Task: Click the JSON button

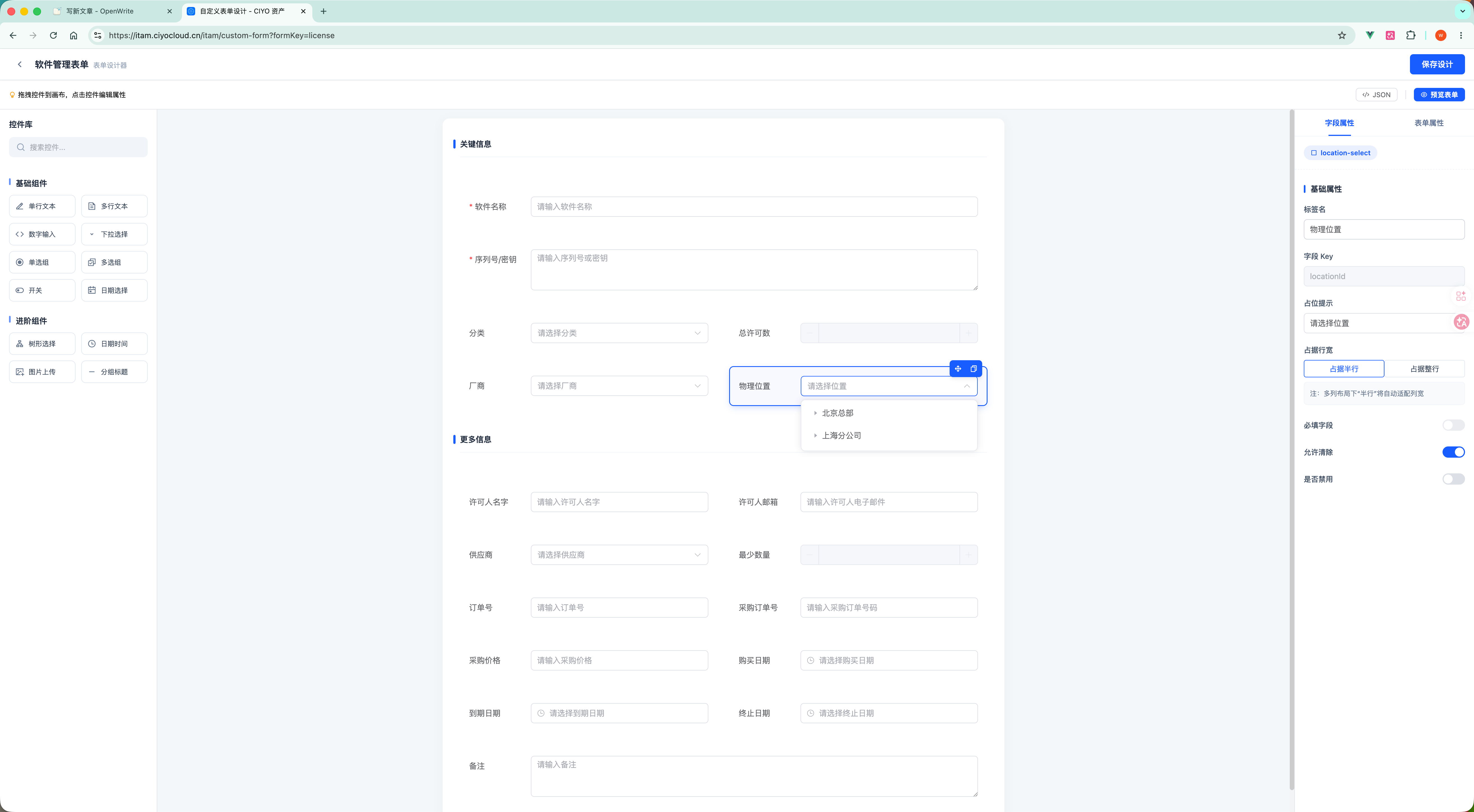Action: pyautogui.click(x=1376, y=95)
